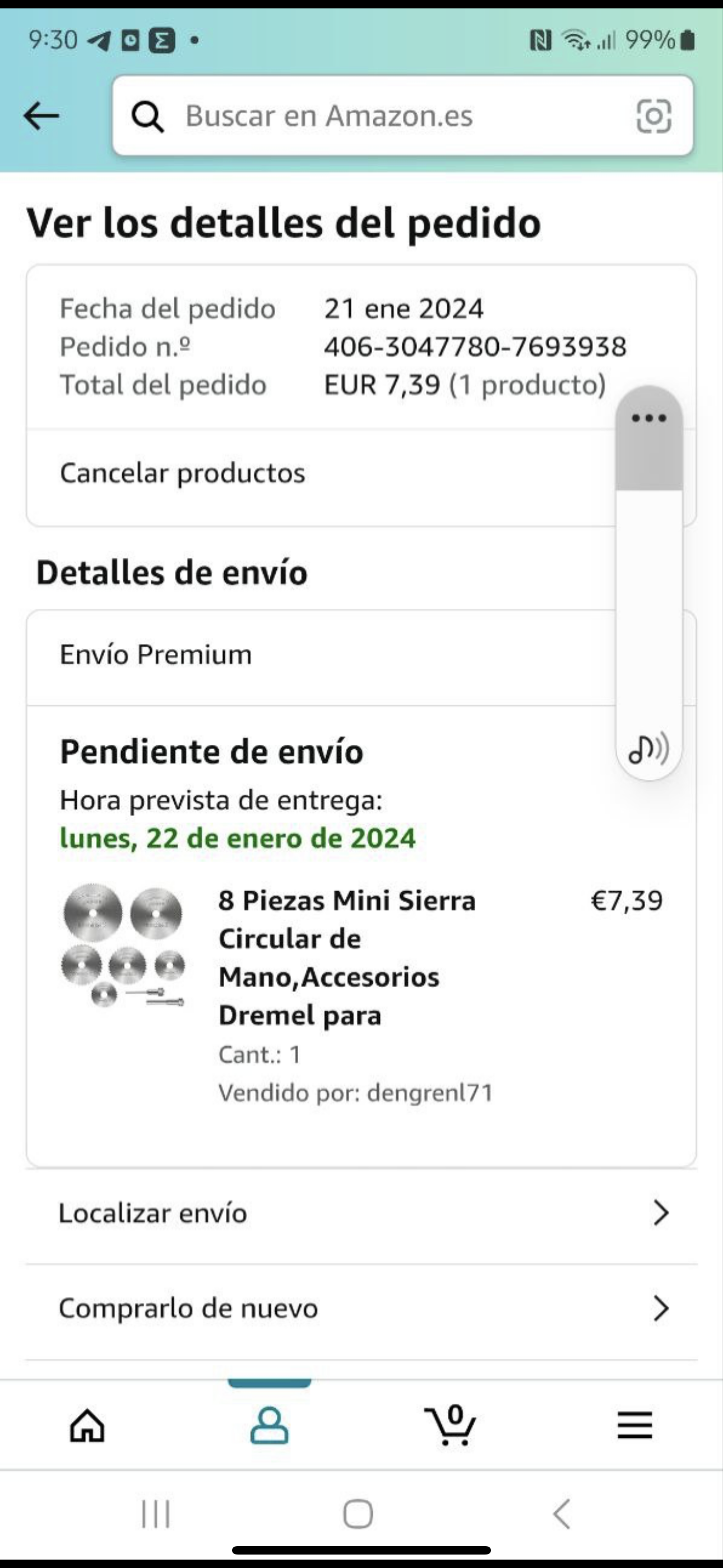Open the shopping cart icon
This screenshot has height=1568, width=723.
(451, 1426)
